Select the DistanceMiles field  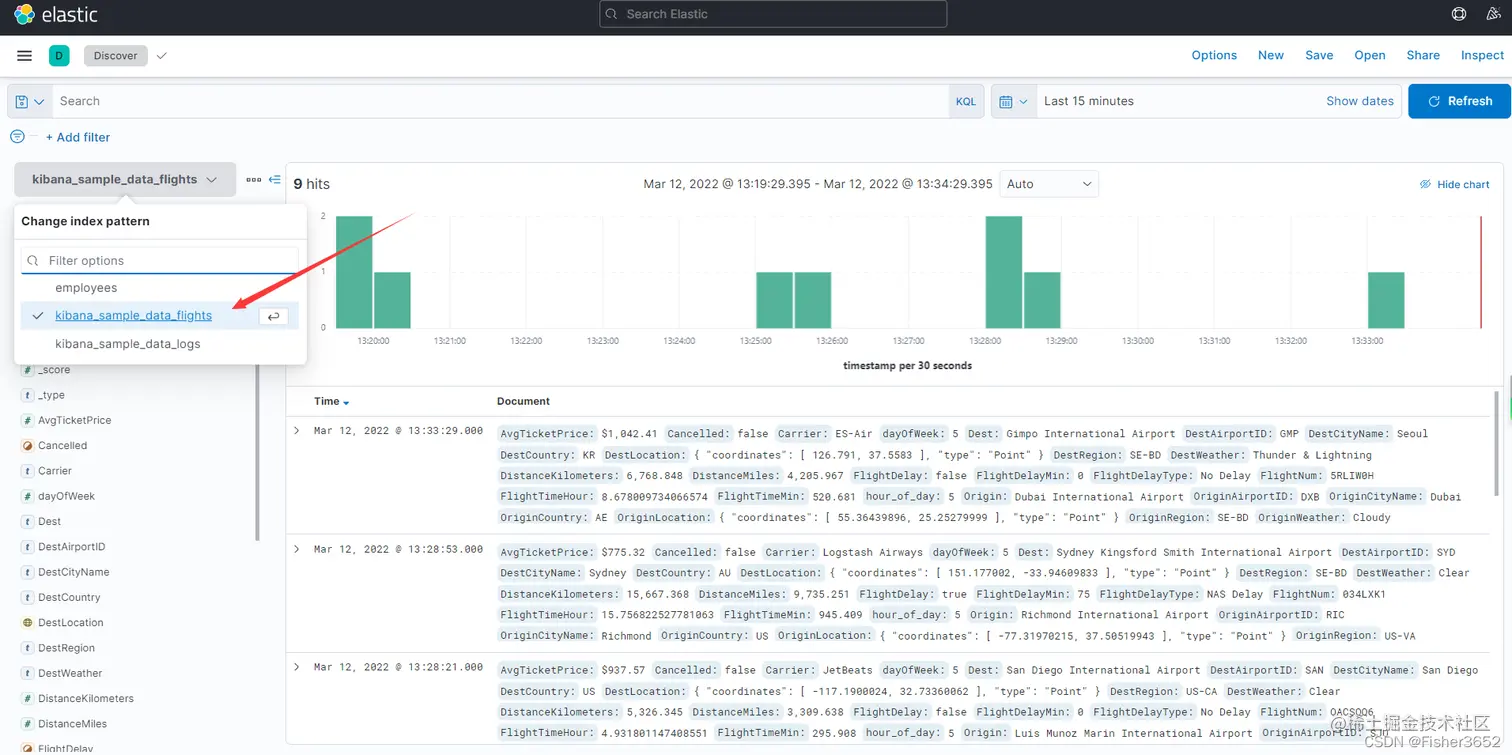coord(73,724)
